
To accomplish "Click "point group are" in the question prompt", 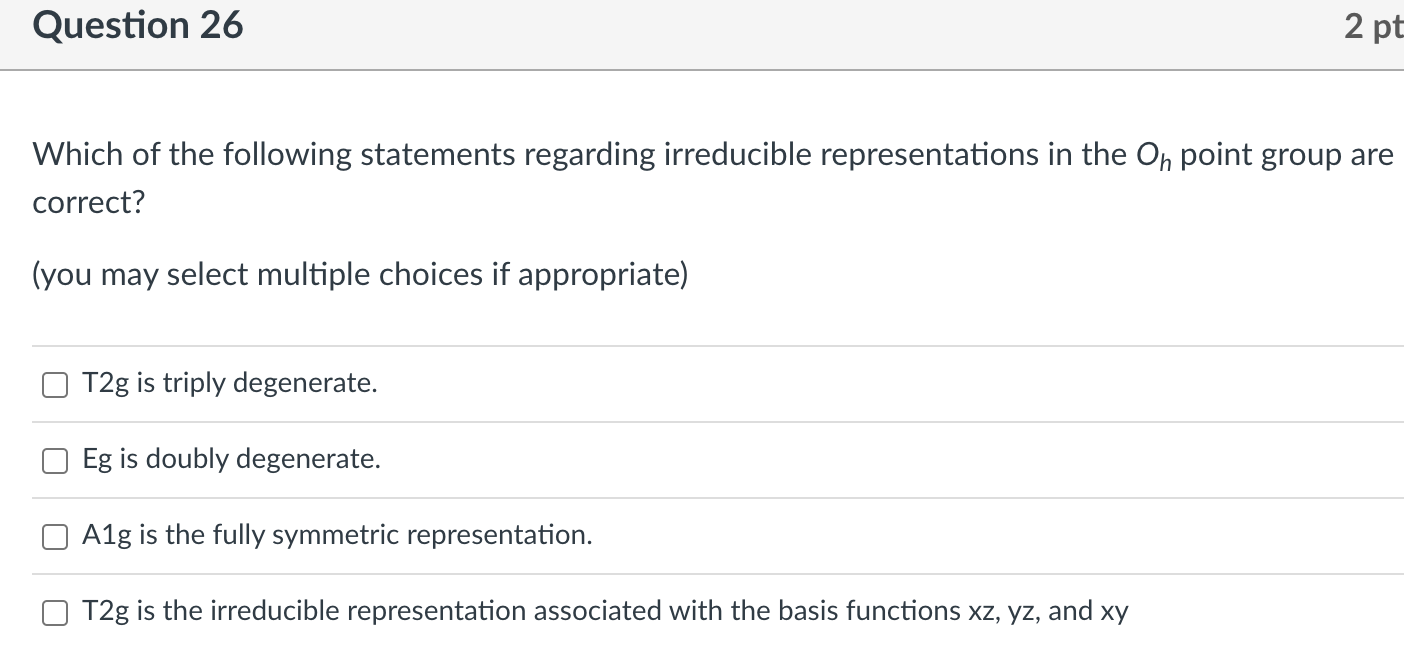I will (1287, 155).
